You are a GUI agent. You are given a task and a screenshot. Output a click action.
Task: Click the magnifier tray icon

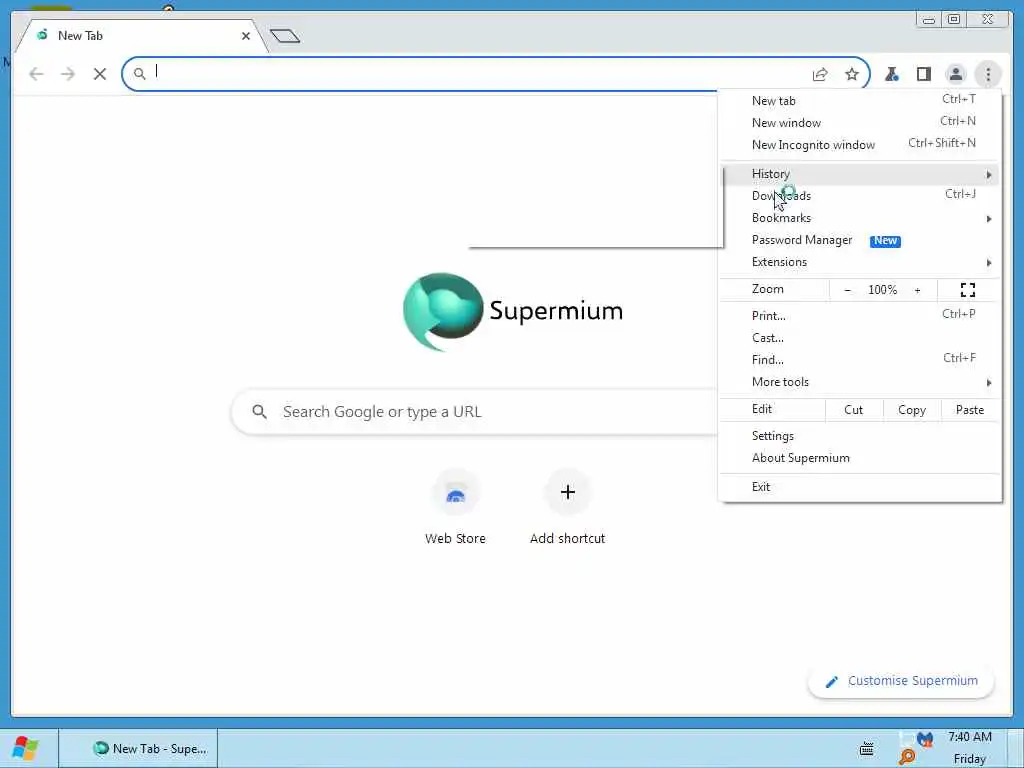(x=906, y=758)
